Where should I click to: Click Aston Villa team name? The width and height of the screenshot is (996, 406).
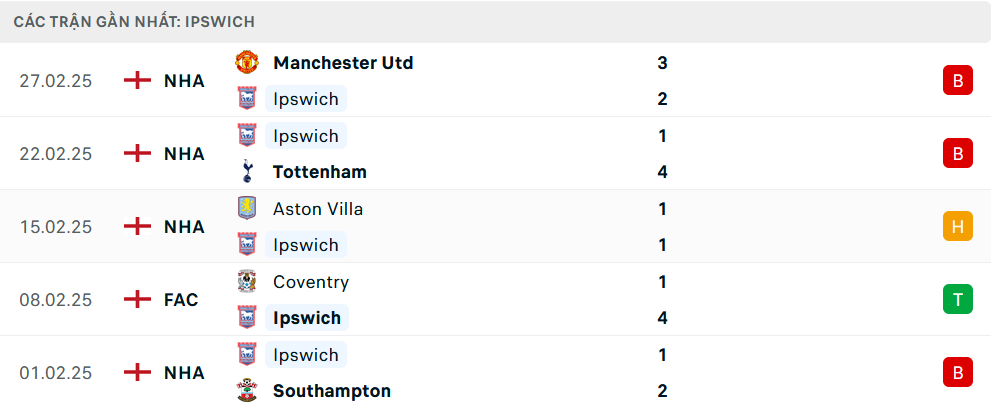(318, 209)
